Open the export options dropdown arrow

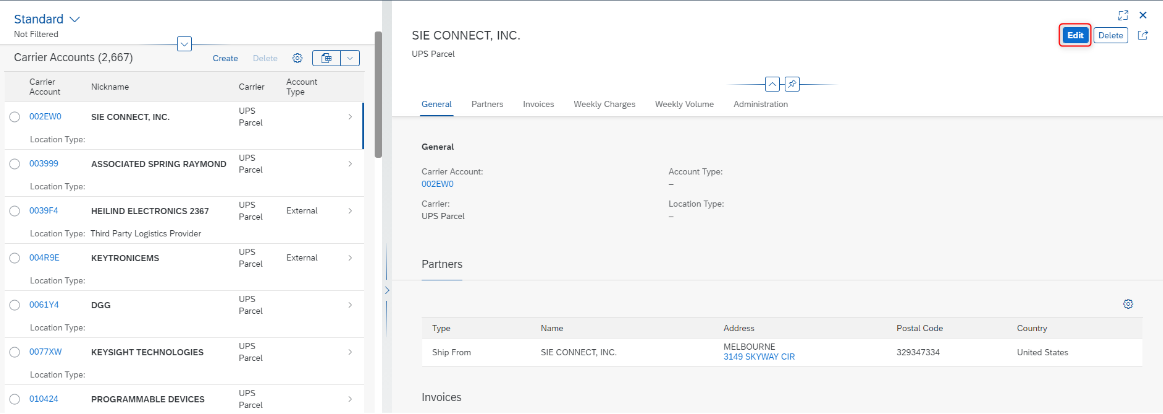click(350, 58)
